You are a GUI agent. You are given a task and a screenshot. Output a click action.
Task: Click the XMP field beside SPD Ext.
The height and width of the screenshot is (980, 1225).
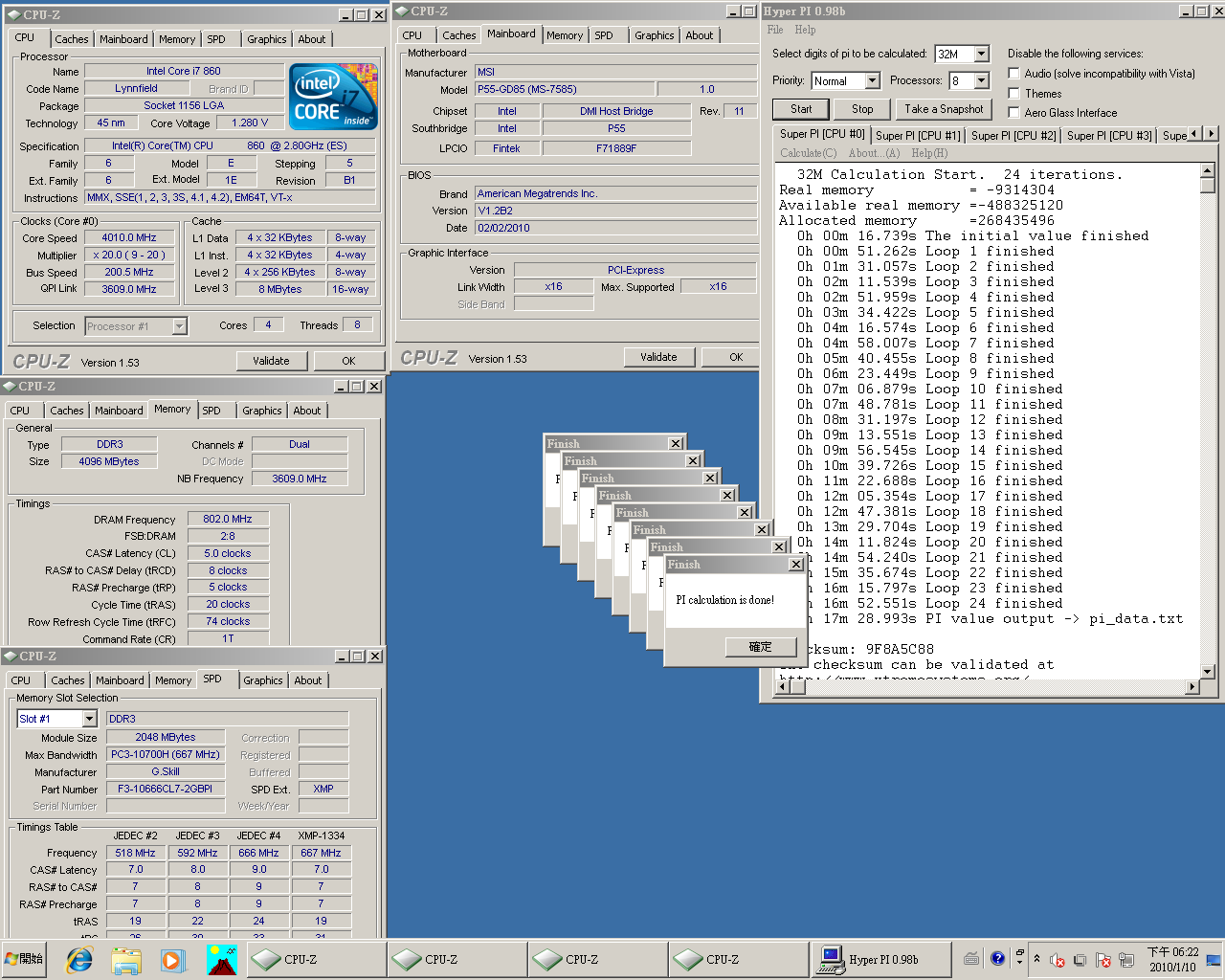[x=323, y=789]
